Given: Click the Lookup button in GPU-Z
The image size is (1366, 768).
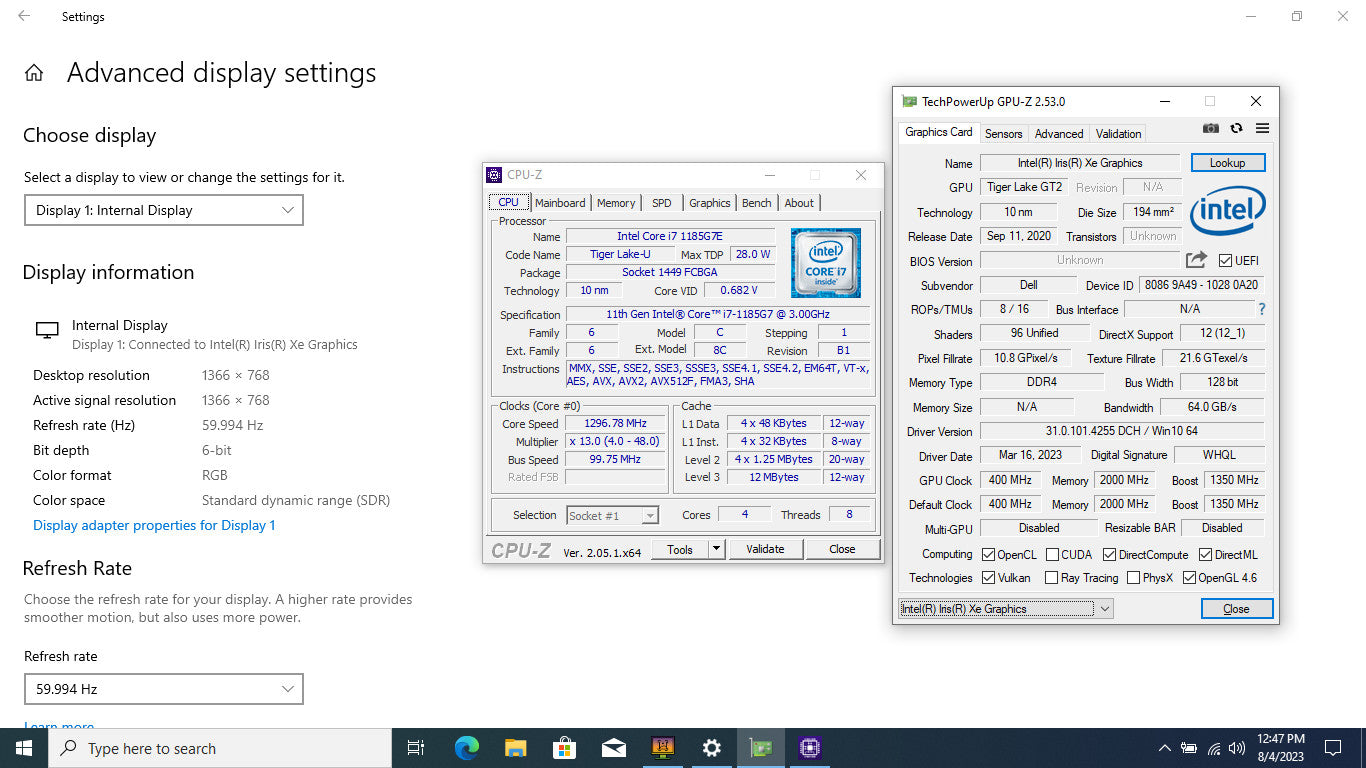Looking at the screenshot, I should click(1228, 162).
